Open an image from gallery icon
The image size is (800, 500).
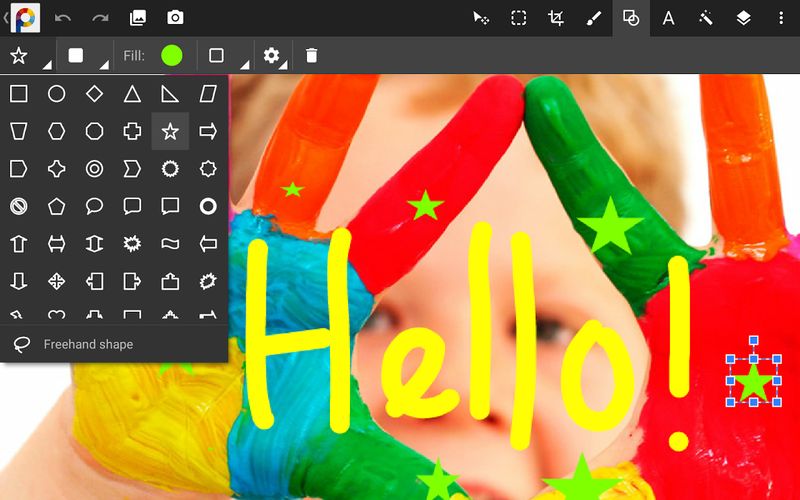tap(138, 18)
